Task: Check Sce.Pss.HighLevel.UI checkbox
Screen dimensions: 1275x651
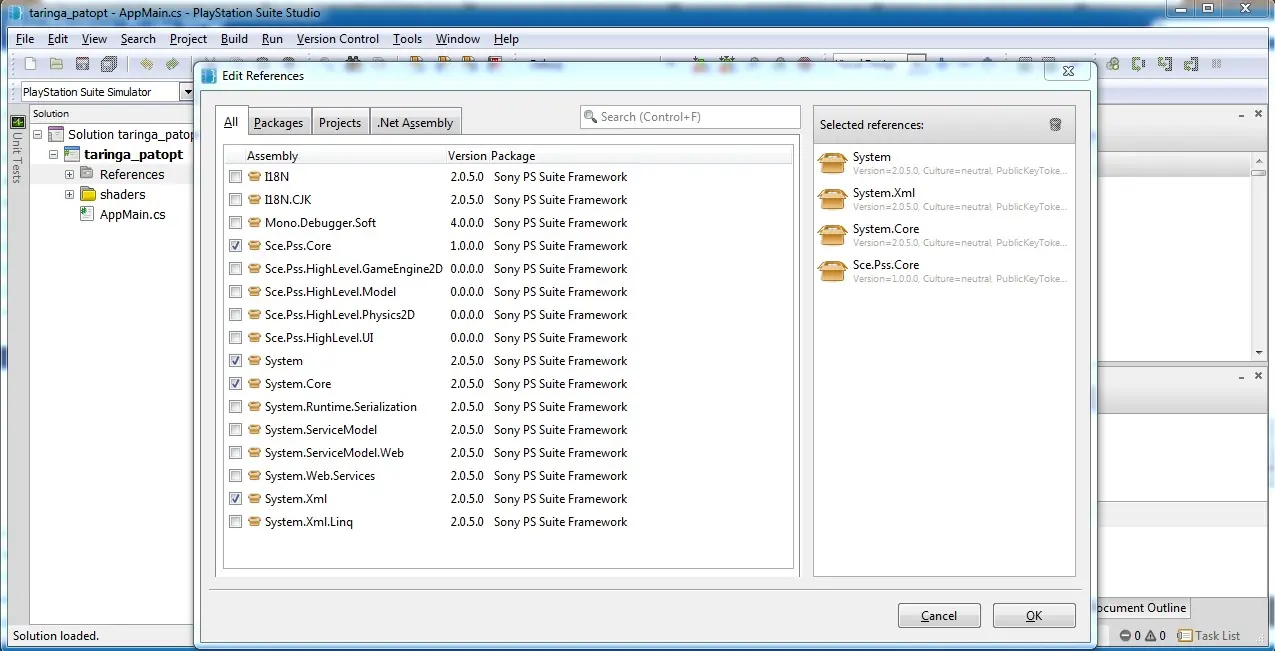Action: pos(235,338)
